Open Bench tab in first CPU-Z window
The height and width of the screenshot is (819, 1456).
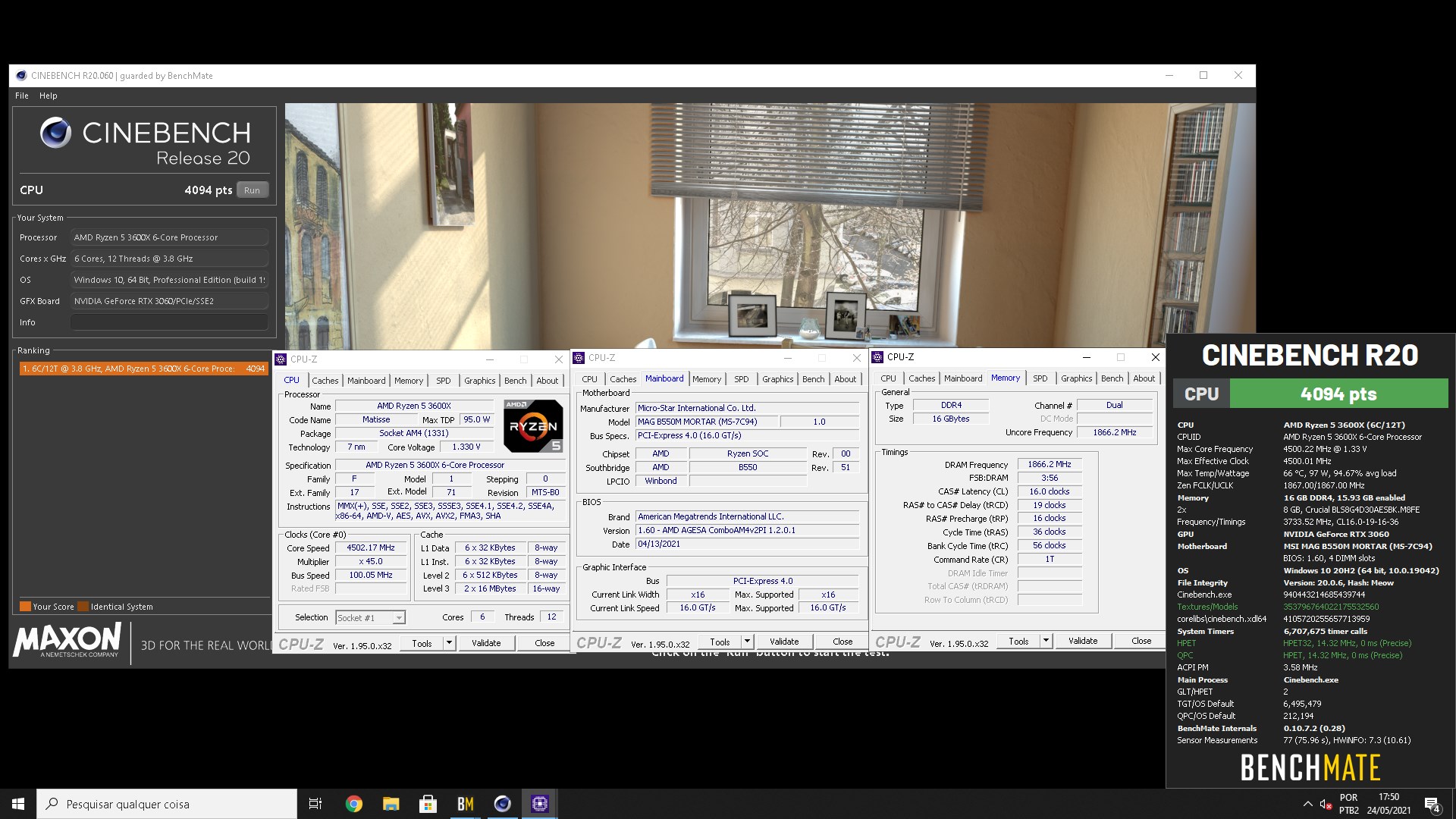click(516, 381)
